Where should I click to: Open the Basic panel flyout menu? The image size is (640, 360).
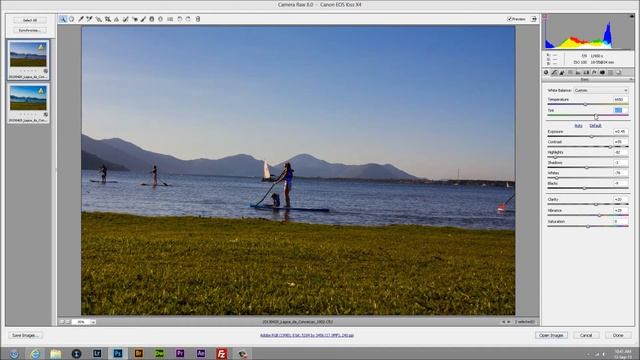point(631,79)
